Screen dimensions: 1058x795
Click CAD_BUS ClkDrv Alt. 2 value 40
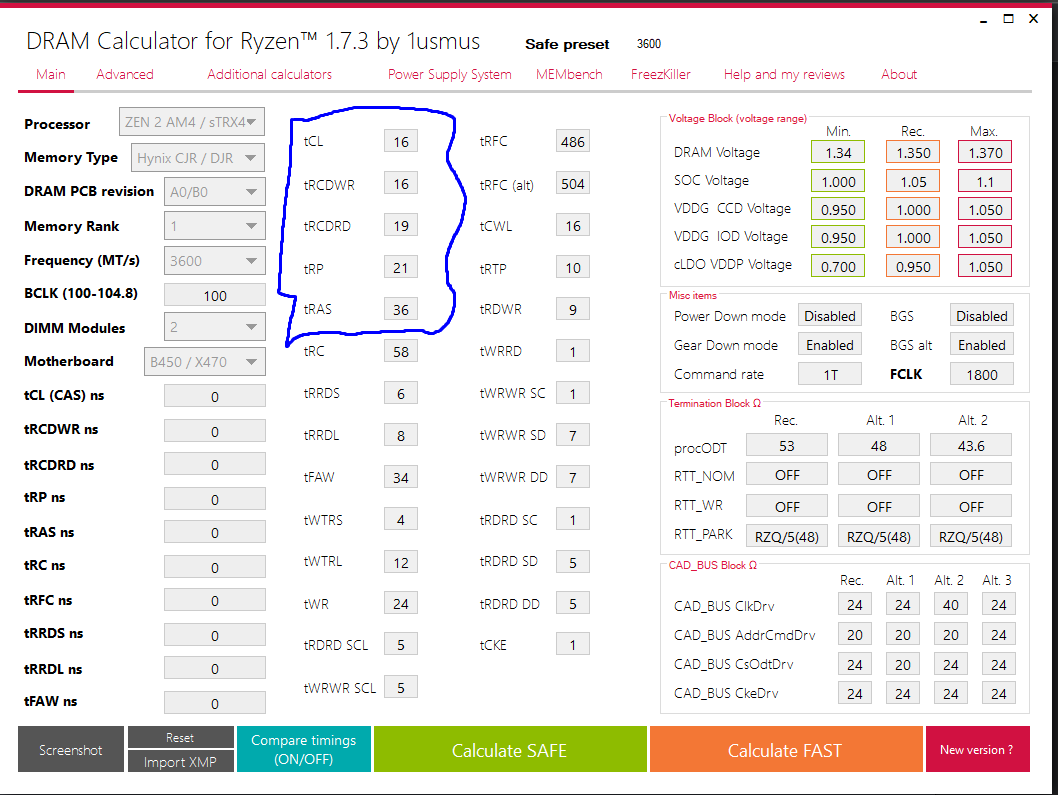tap(951, 605)
